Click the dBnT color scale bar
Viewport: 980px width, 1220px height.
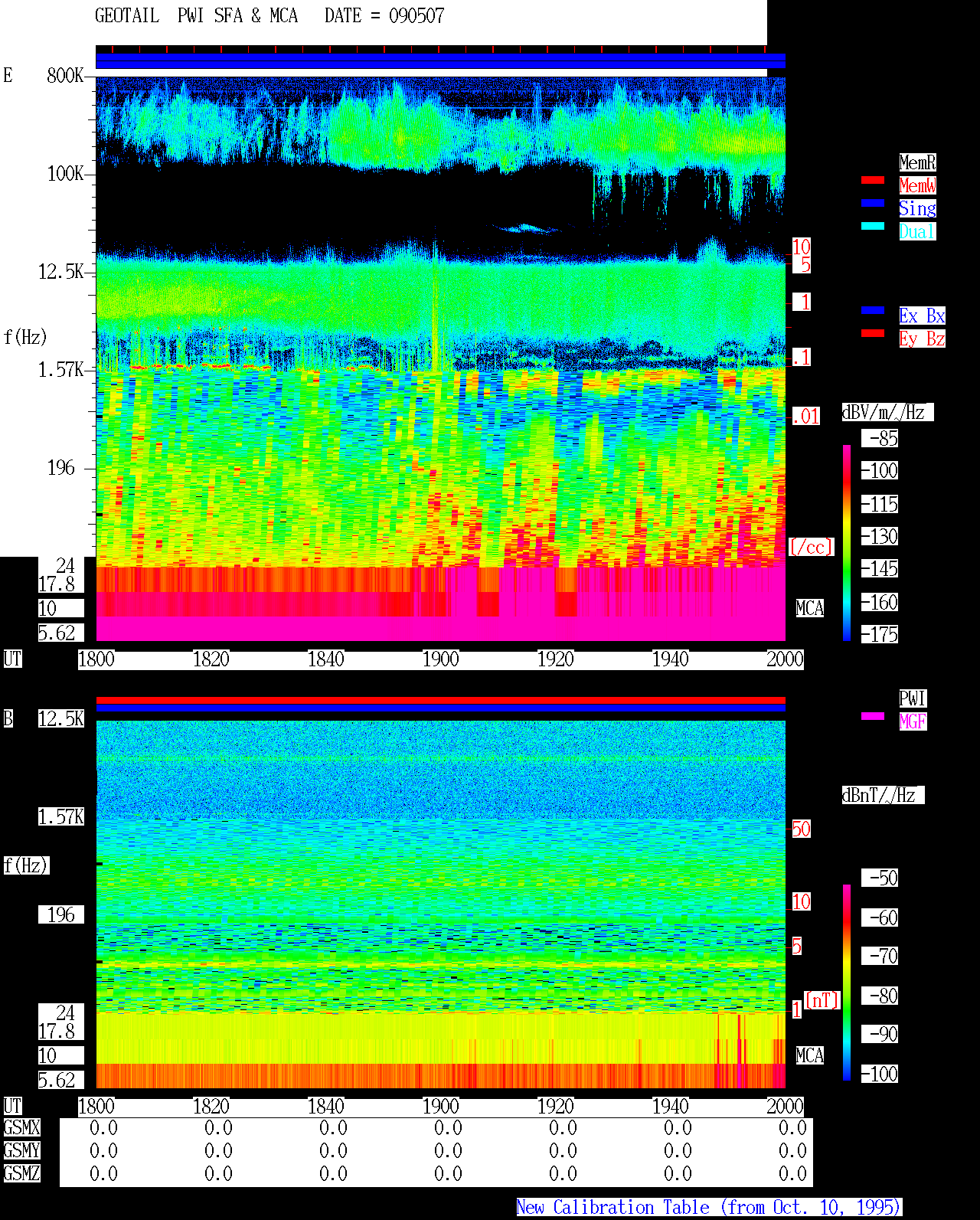coord(847,983)
